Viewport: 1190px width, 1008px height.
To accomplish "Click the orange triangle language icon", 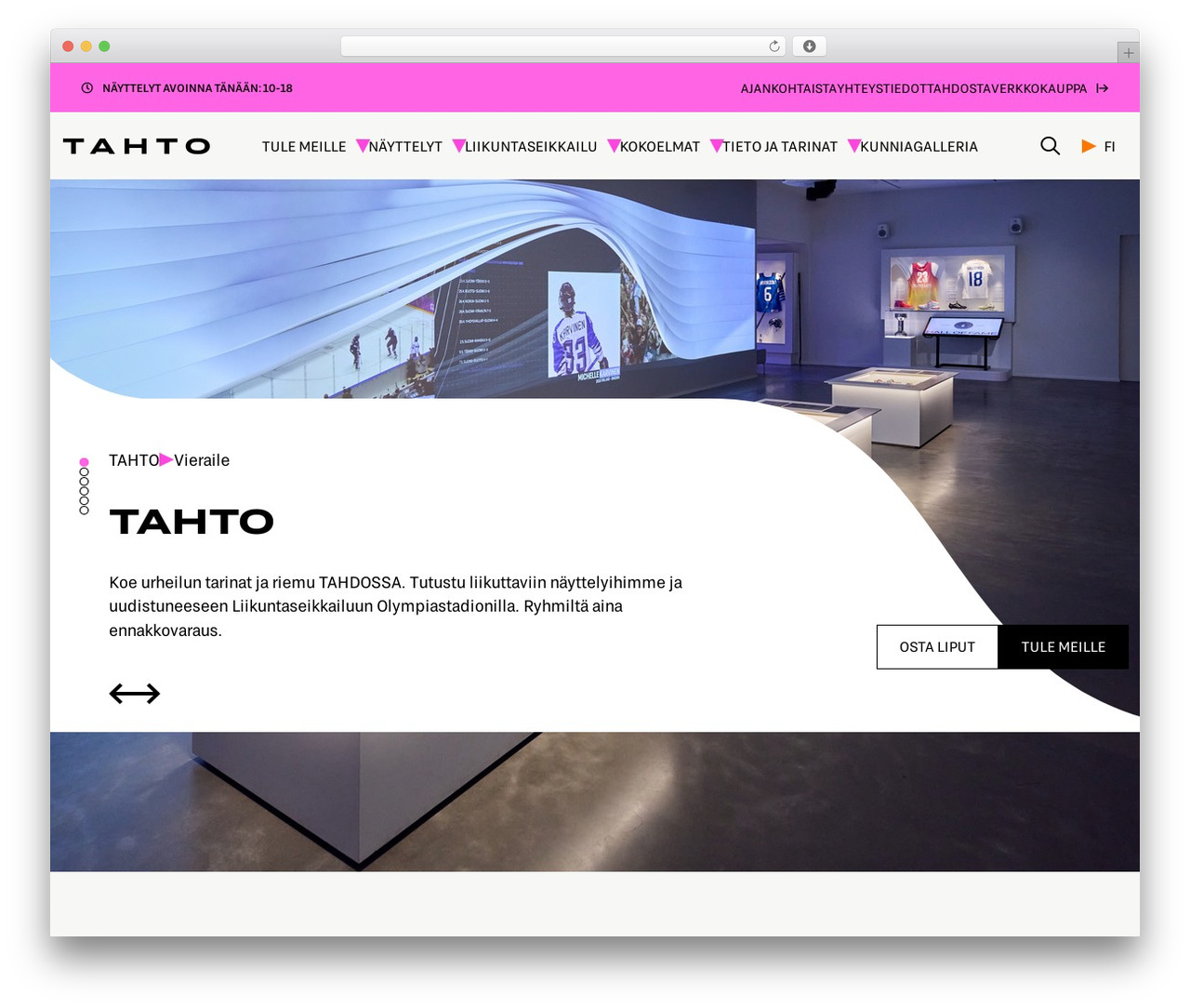I will pyautogui.click(x=1089, y=146).
